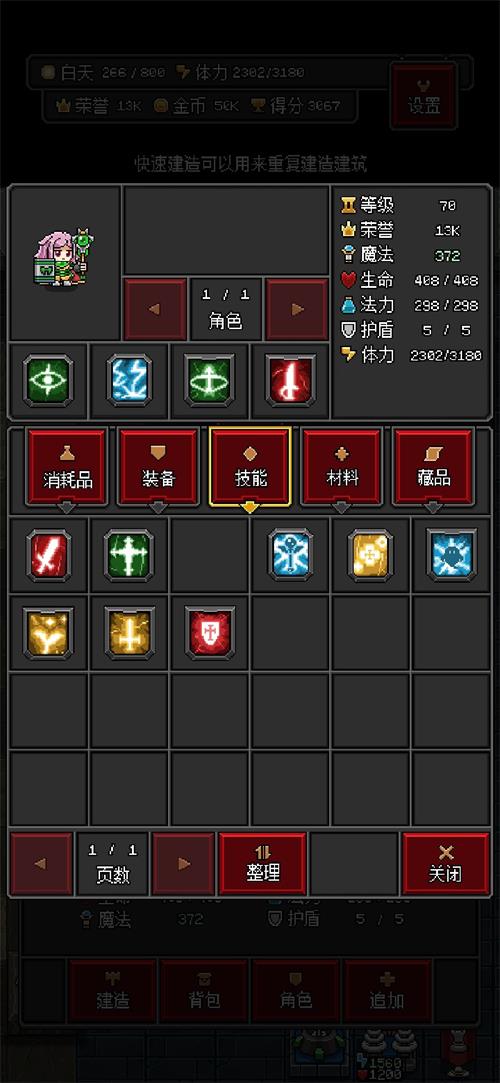This screenshot has height=1083, width=500.
Task: Pick the red shield cross skill icon
Action: click(210, 633)
